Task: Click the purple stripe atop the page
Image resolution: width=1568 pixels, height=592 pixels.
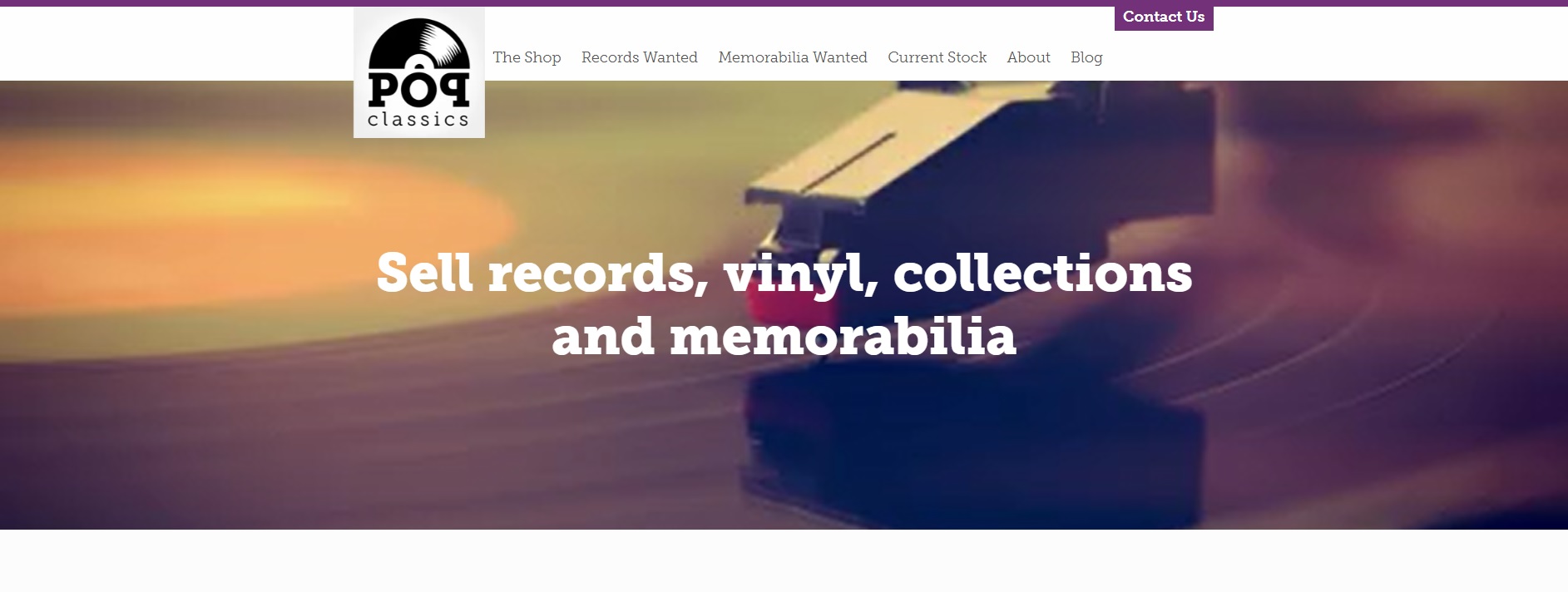Action: tap(784, 2)
